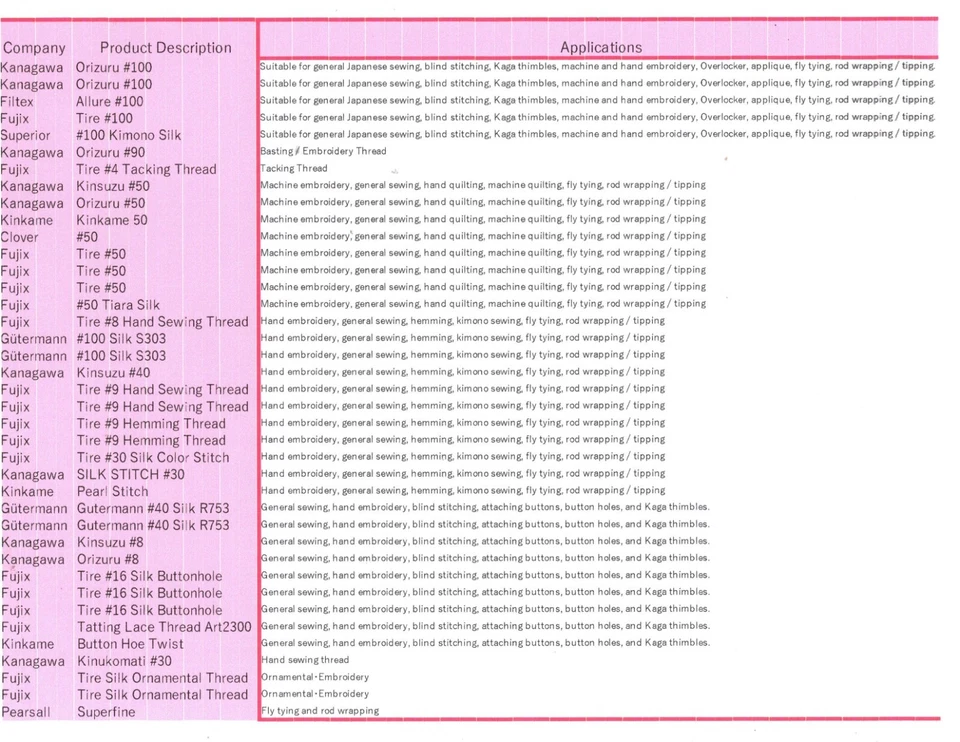The height and width of the screenshot is (742, 960).
Task: Click the SILK STITCH #30 product cell
Action: (x=130, y=474)
